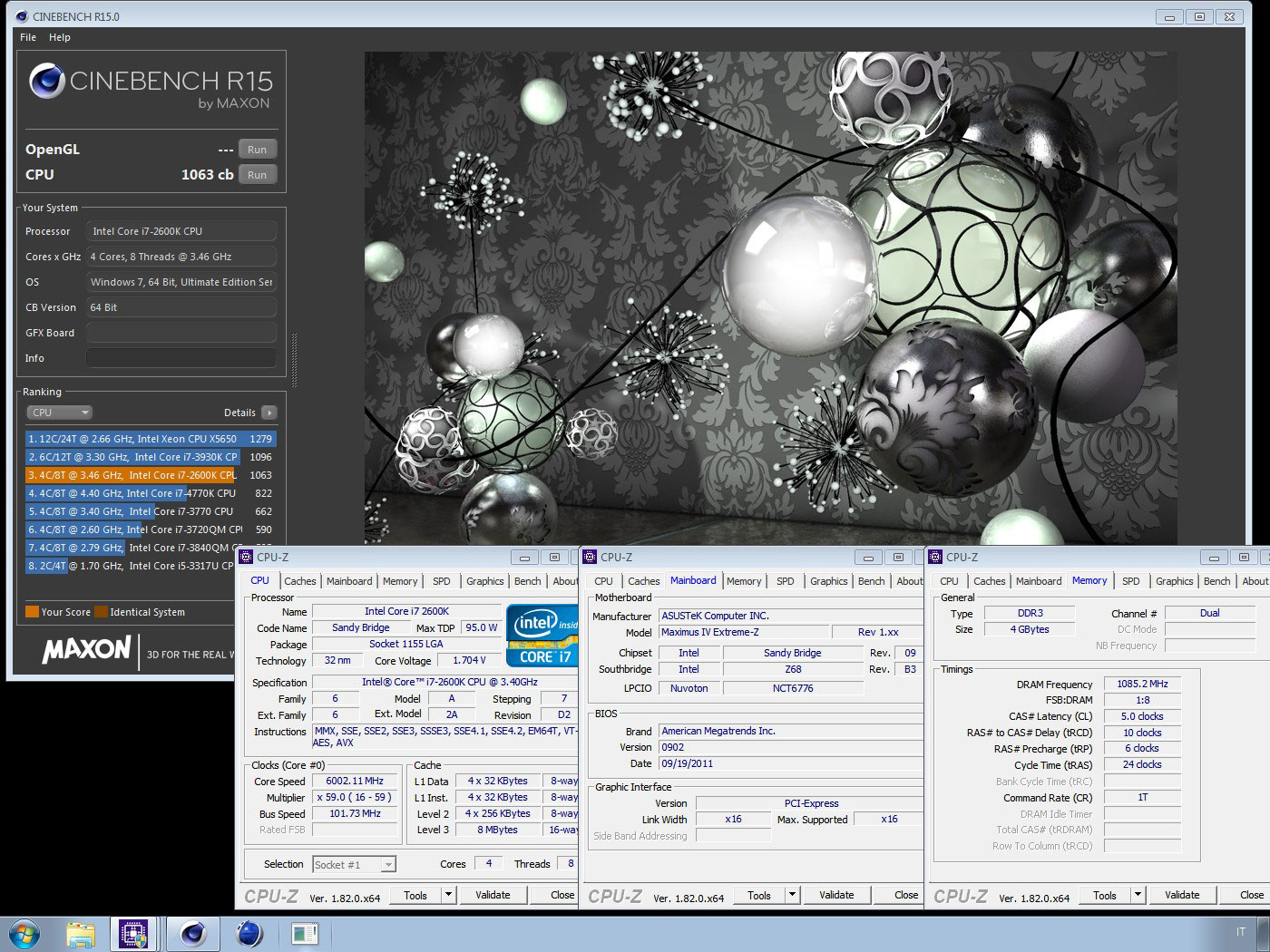Click the orange Your Score swatch
This screenshot has height=952, width=1270.
32,612
